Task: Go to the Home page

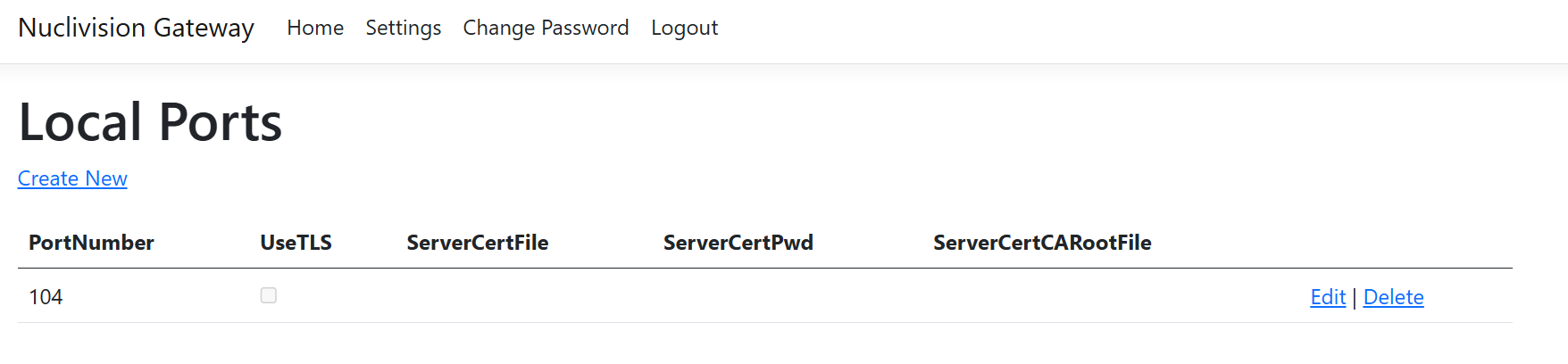Action: (315, 28)
